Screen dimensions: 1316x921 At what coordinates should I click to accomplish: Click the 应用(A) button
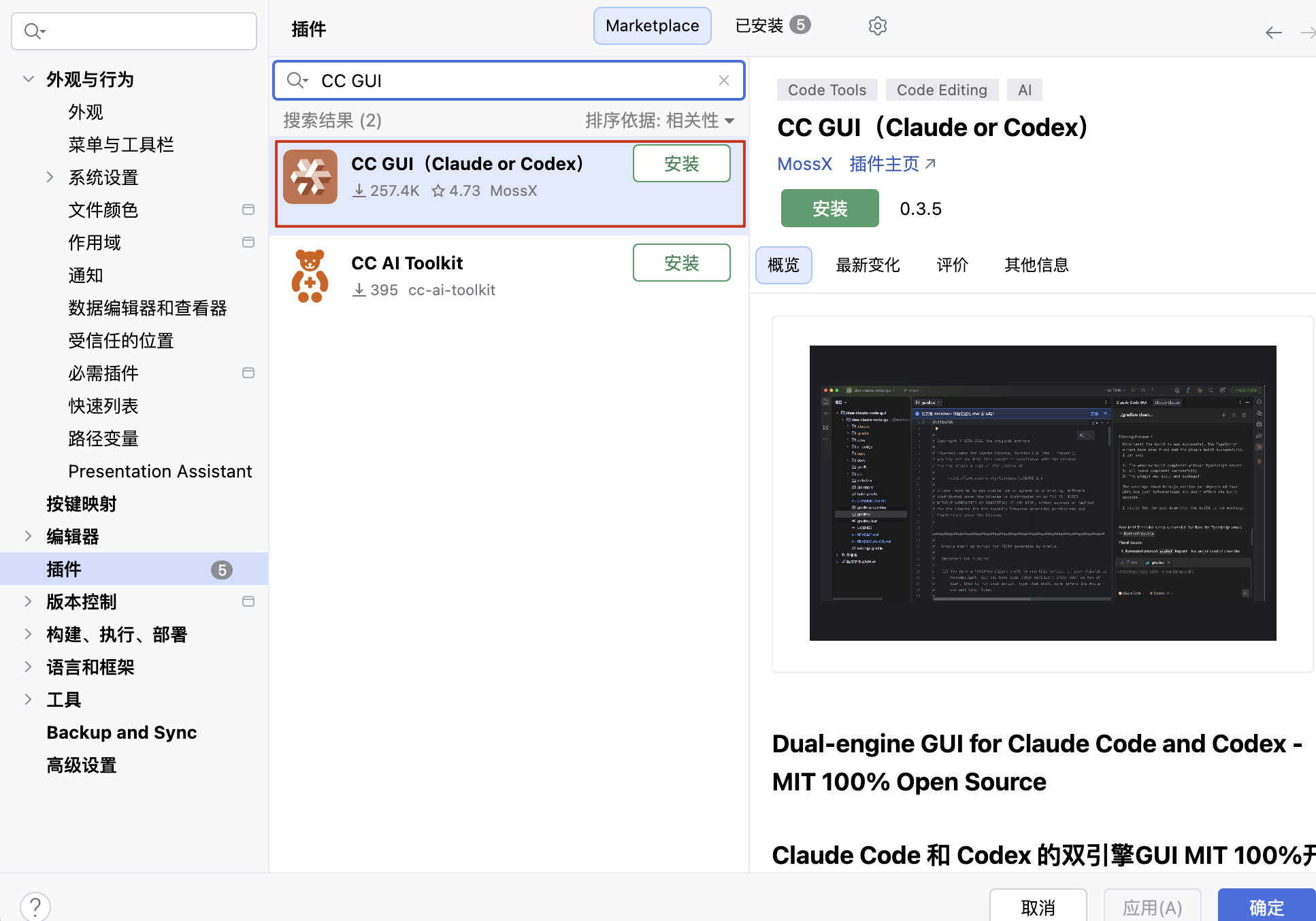point(1152,907)
